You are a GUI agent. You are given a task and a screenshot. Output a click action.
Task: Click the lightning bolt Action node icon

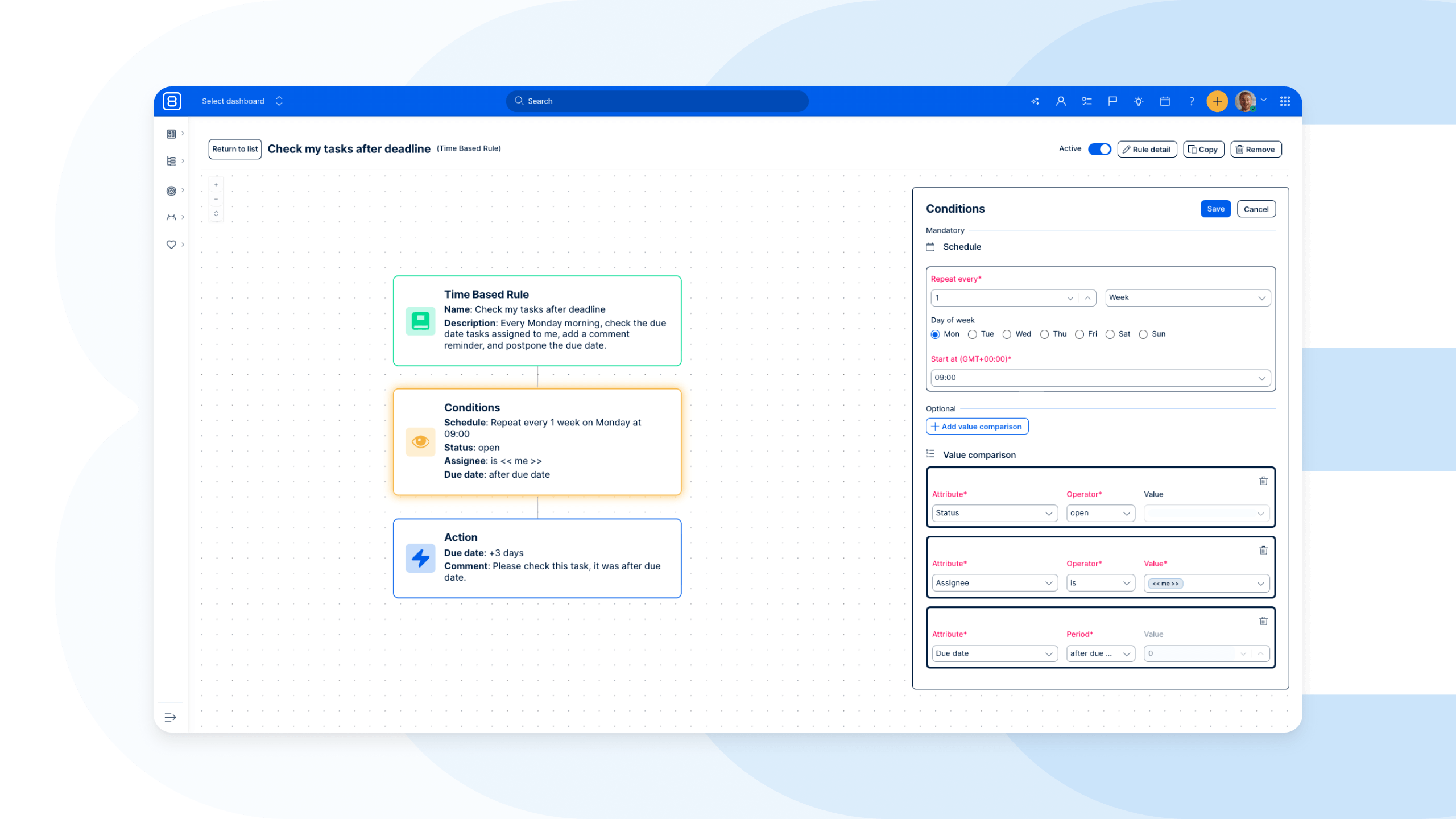pos(420,559)
